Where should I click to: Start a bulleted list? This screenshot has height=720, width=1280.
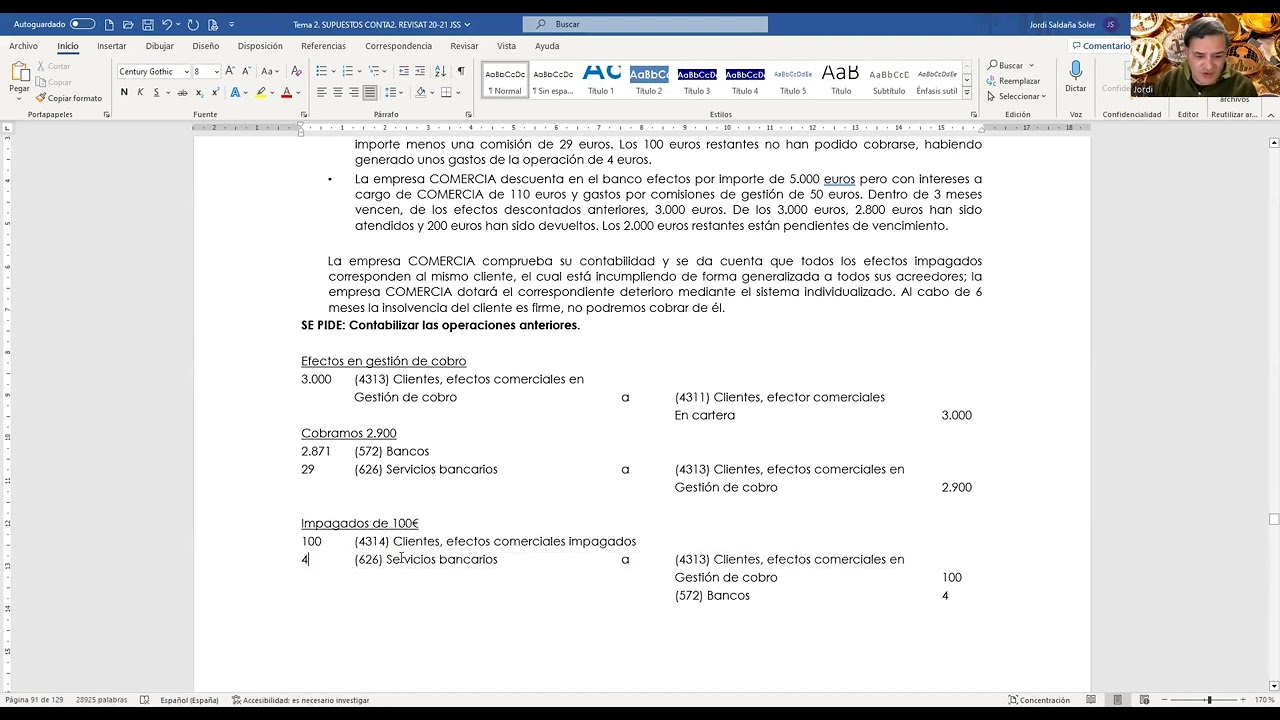tap(321, 71)
